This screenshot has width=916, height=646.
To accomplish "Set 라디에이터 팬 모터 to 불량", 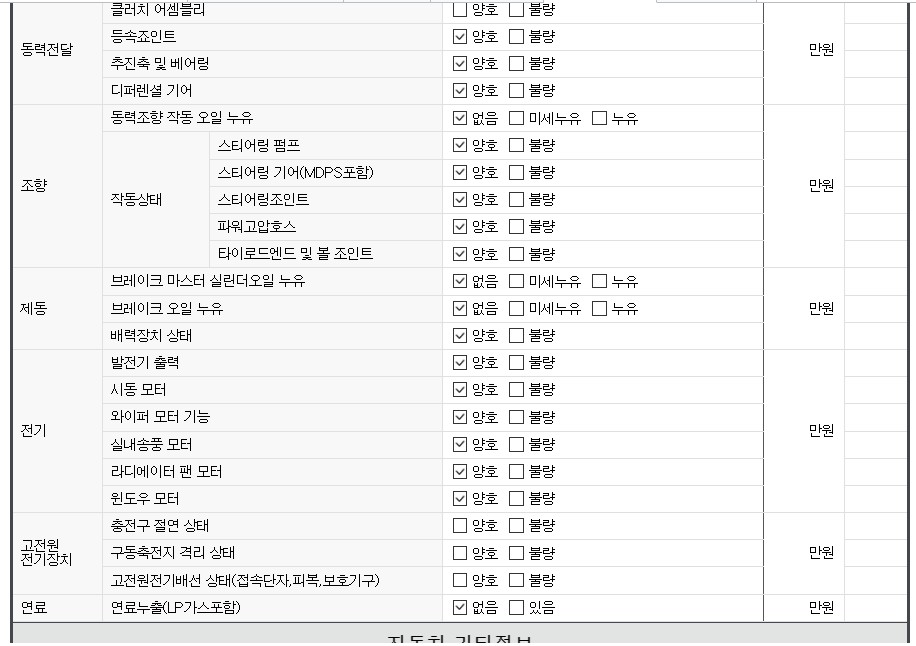I will (x=516, y=471).
